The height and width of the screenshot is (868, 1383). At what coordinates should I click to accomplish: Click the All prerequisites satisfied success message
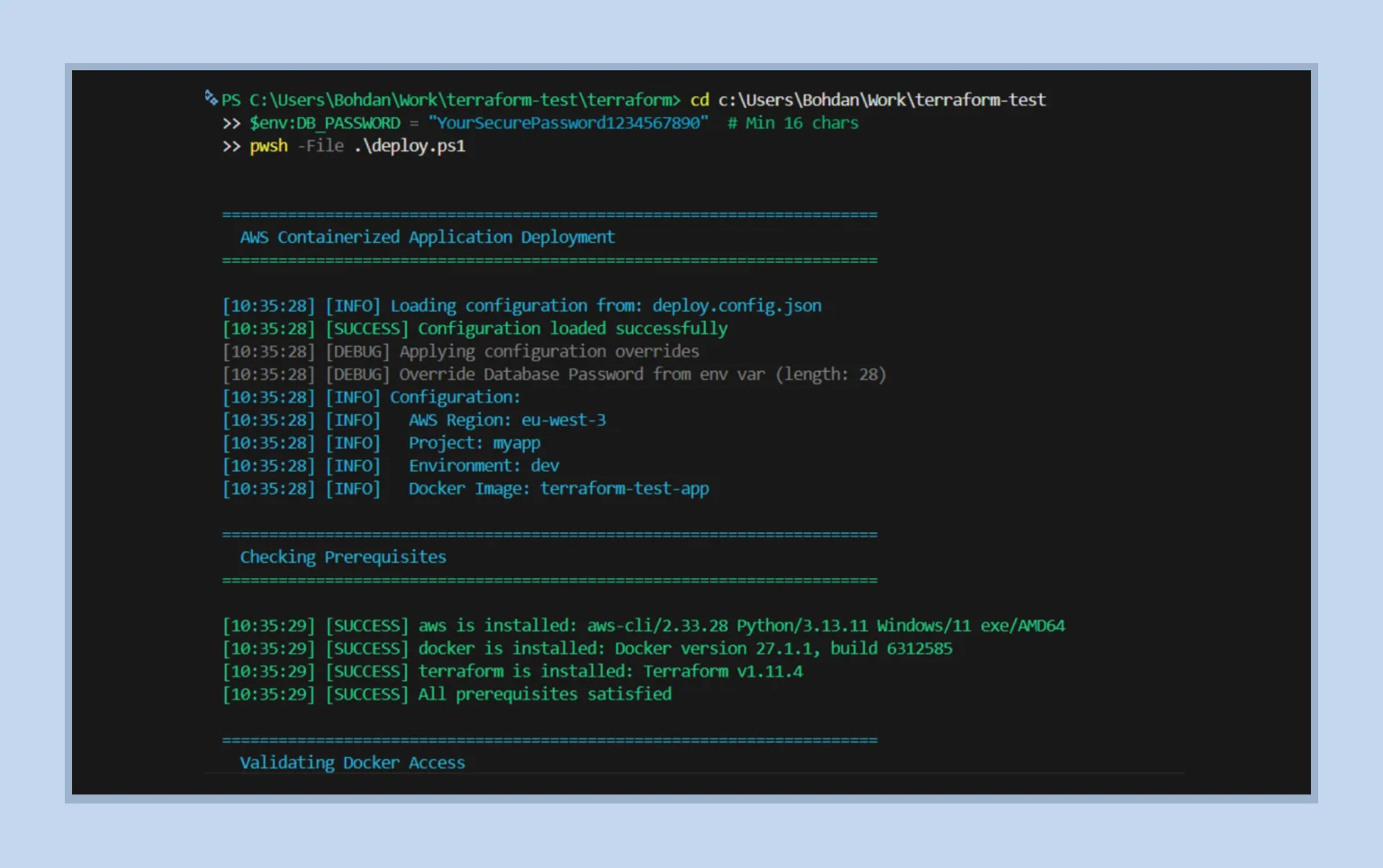(543, 693)
